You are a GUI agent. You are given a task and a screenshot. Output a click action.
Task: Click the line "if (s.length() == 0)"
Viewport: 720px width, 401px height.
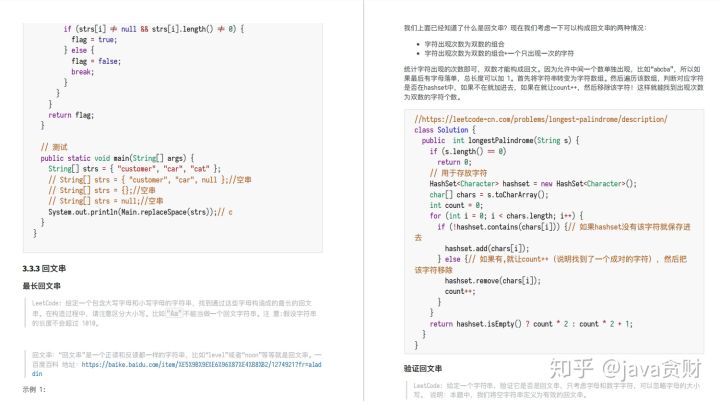point(467,151)
